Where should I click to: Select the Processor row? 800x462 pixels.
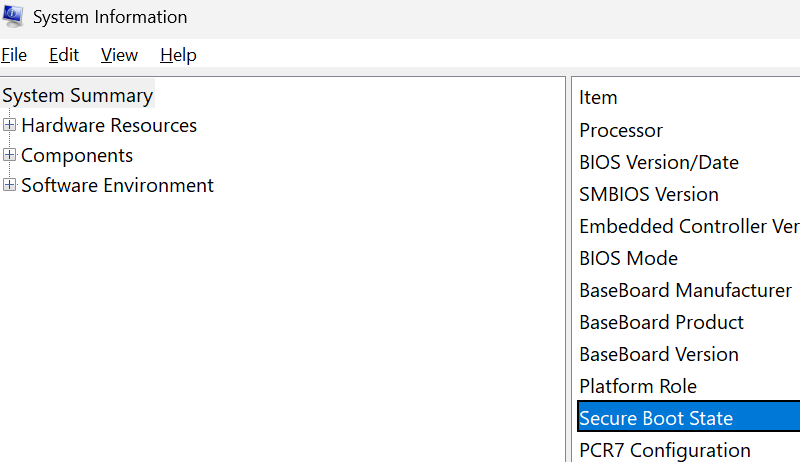pyautogui.click(x=689, y=131)
